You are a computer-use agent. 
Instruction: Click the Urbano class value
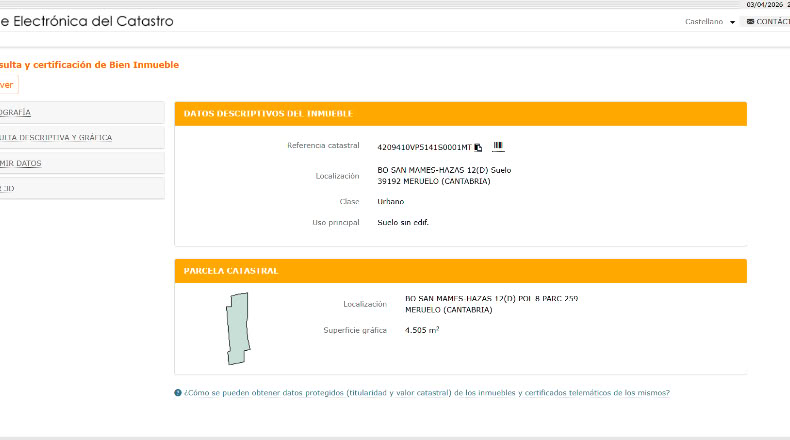coord(390,202)
